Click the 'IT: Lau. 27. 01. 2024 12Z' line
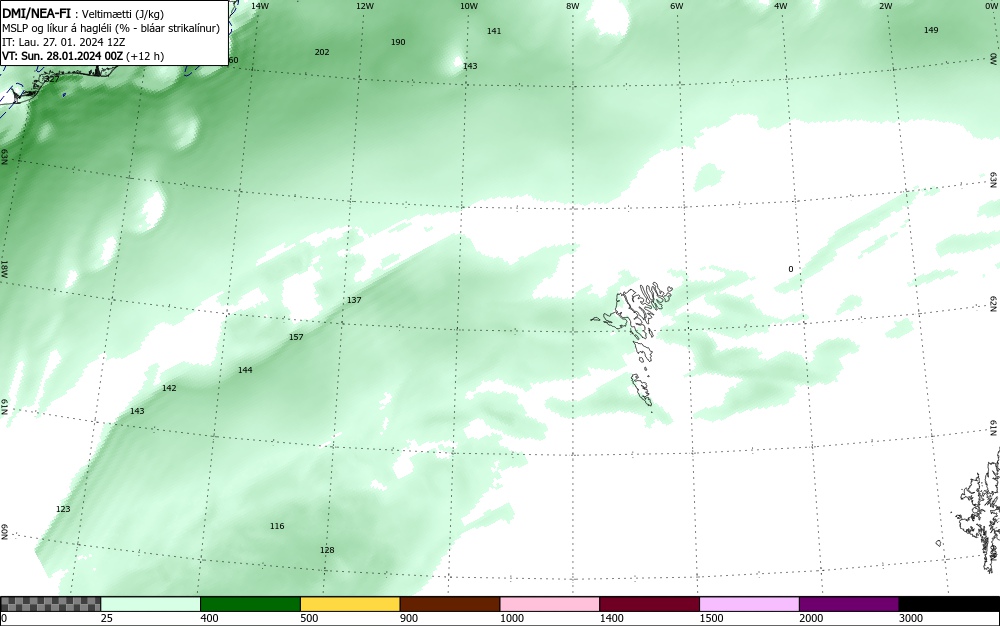 pyautogui.click(x=64, y=42)
